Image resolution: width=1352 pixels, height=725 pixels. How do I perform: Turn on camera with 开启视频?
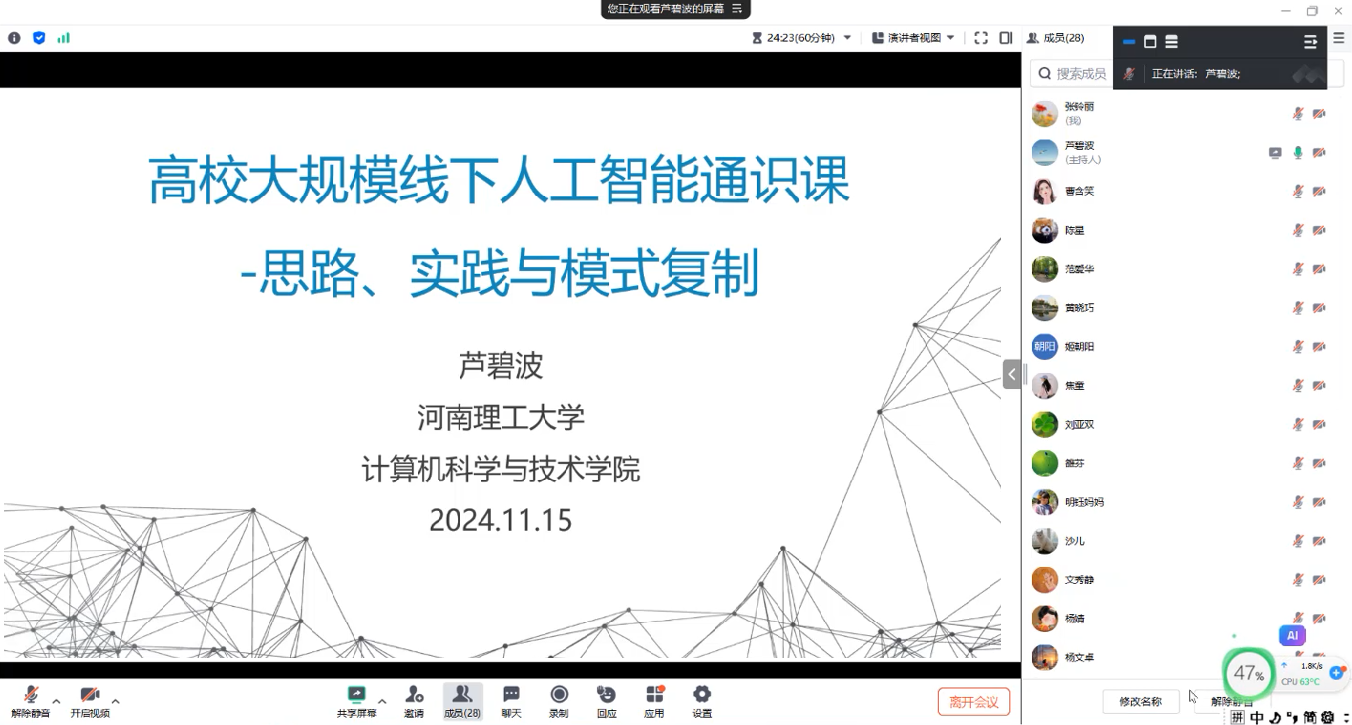click(x=90, y=700)
